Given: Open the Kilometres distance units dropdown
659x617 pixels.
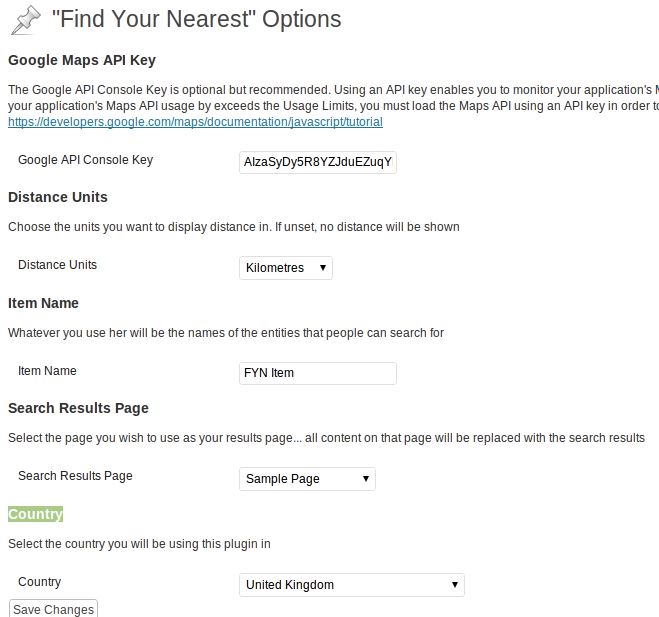Looking at the screenshot, I should coord(286,268).
